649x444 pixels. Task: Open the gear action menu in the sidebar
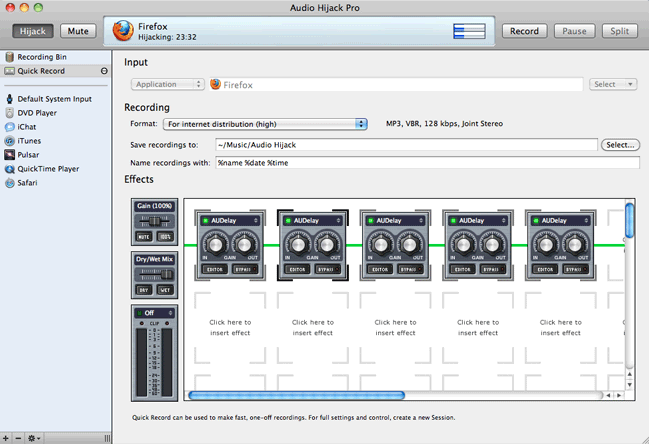(x=34, y=438)
